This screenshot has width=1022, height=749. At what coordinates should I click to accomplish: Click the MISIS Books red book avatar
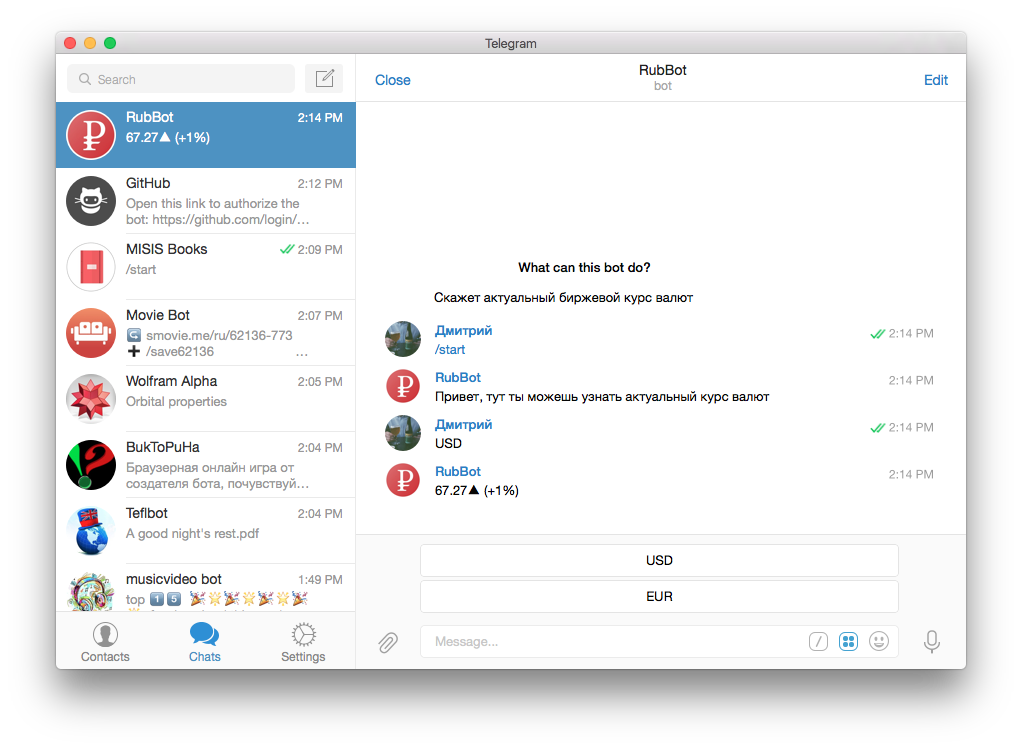click(91, 267)
